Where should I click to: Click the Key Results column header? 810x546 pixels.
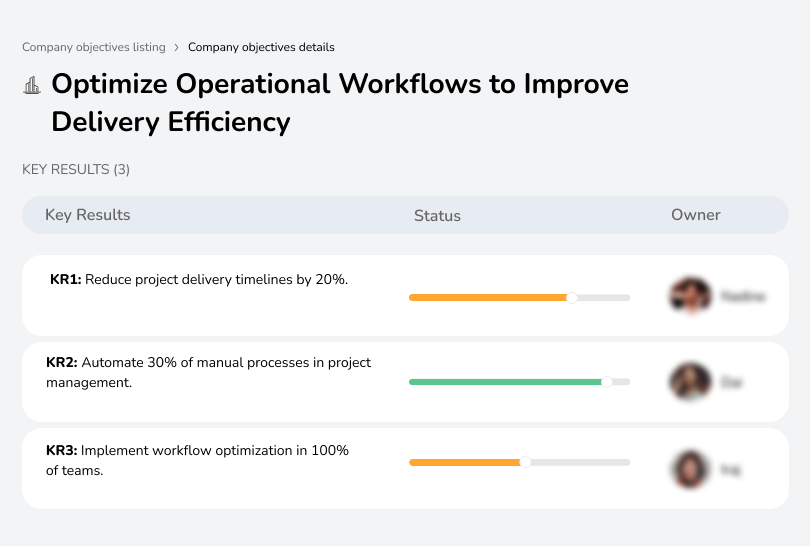click(88, 215)
